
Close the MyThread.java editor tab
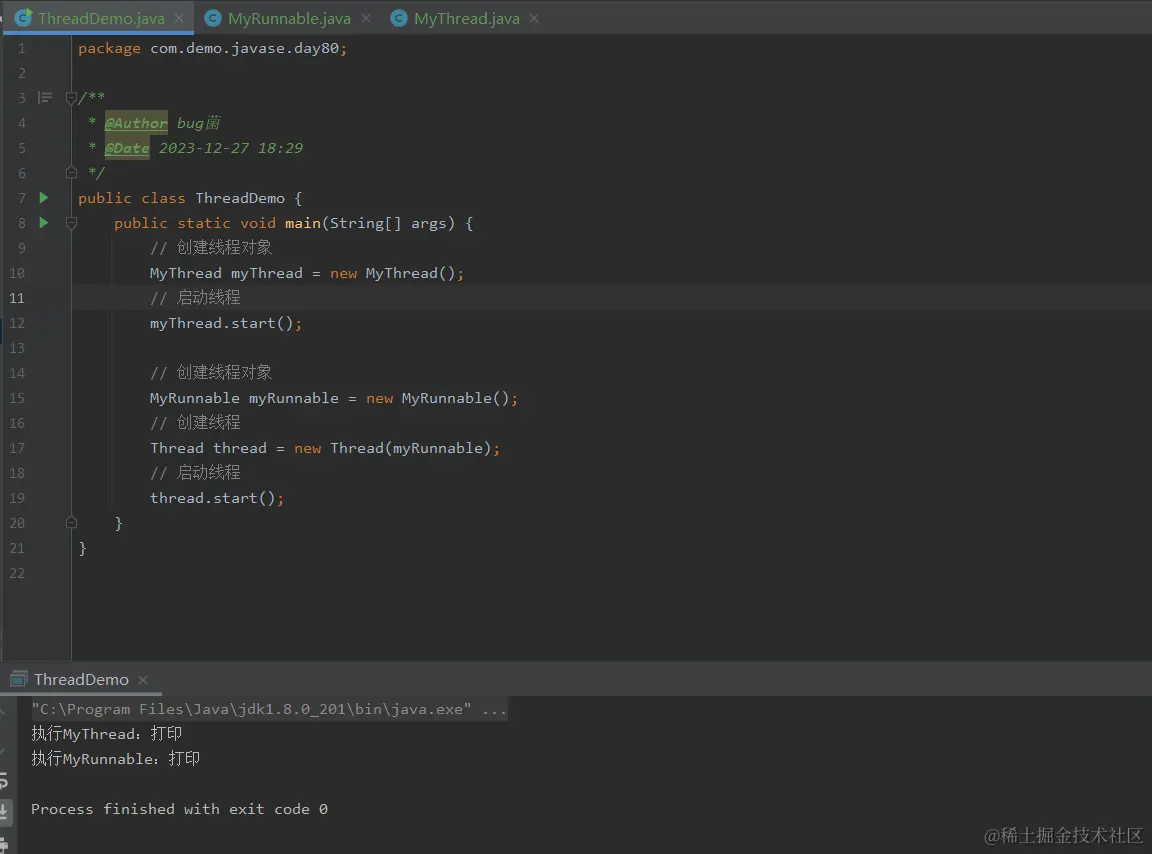pyautogui.click(x=534, y=18)
